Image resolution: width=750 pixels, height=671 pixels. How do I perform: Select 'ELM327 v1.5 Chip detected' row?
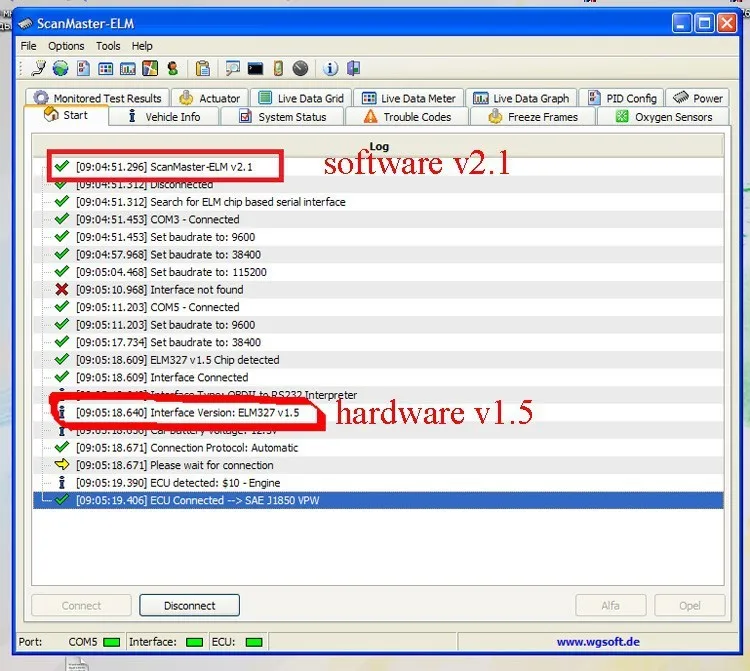(x=378, y=360)
